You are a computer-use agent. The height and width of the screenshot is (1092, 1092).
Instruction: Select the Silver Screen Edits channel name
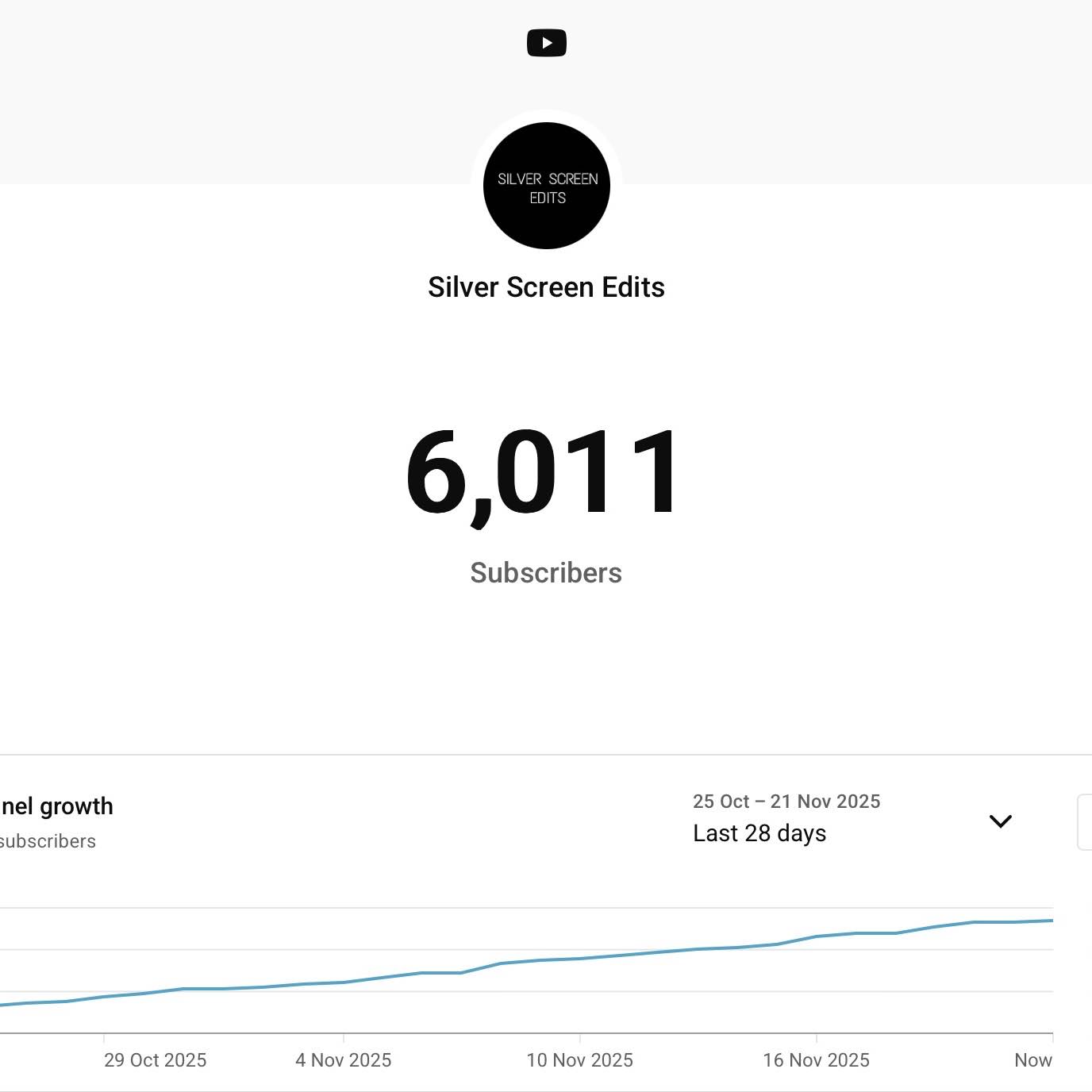click(546, 287)
